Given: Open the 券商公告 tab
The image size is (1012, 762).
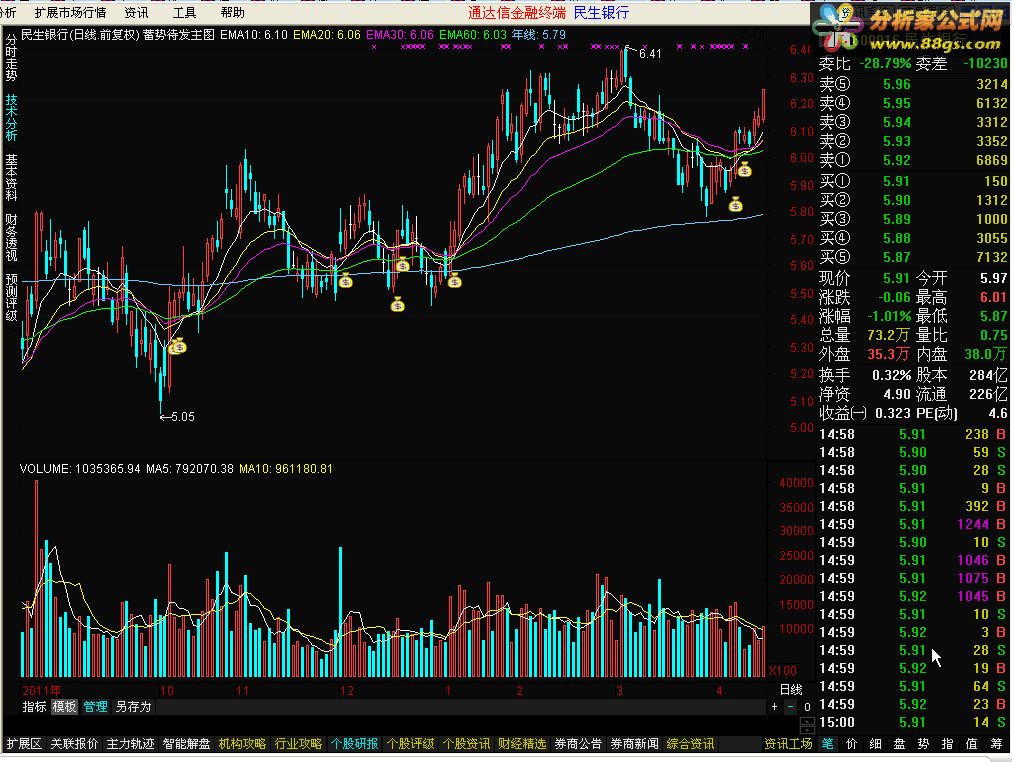Looking at the screenshot, I should (578, 744).
